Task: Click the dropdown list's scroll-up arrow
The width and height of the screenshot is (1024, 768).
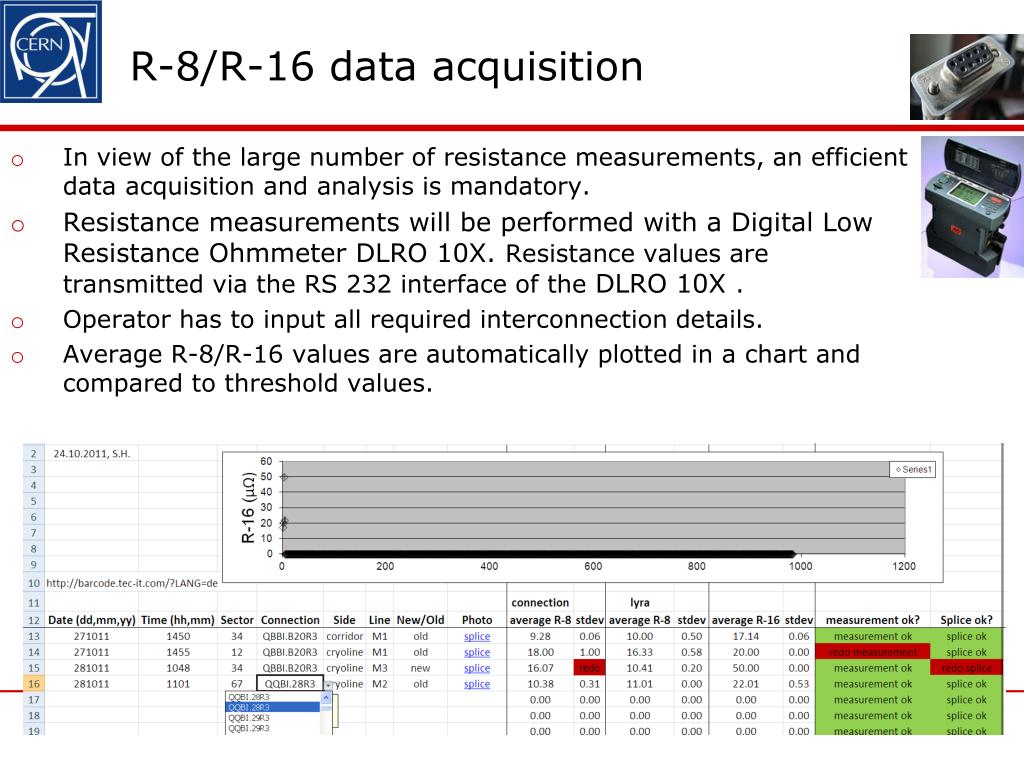Action: pos(326,697)
